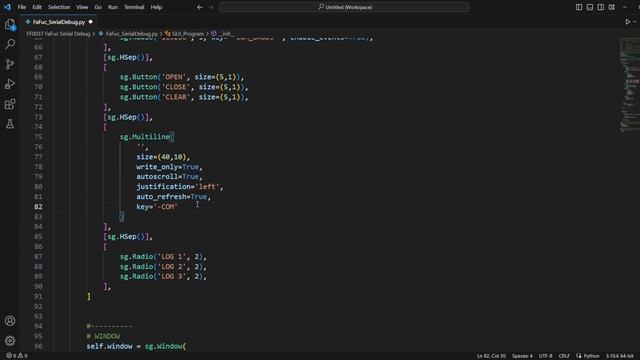
Task: Open the Manage gear icon
Action: (x=10, y=340)
